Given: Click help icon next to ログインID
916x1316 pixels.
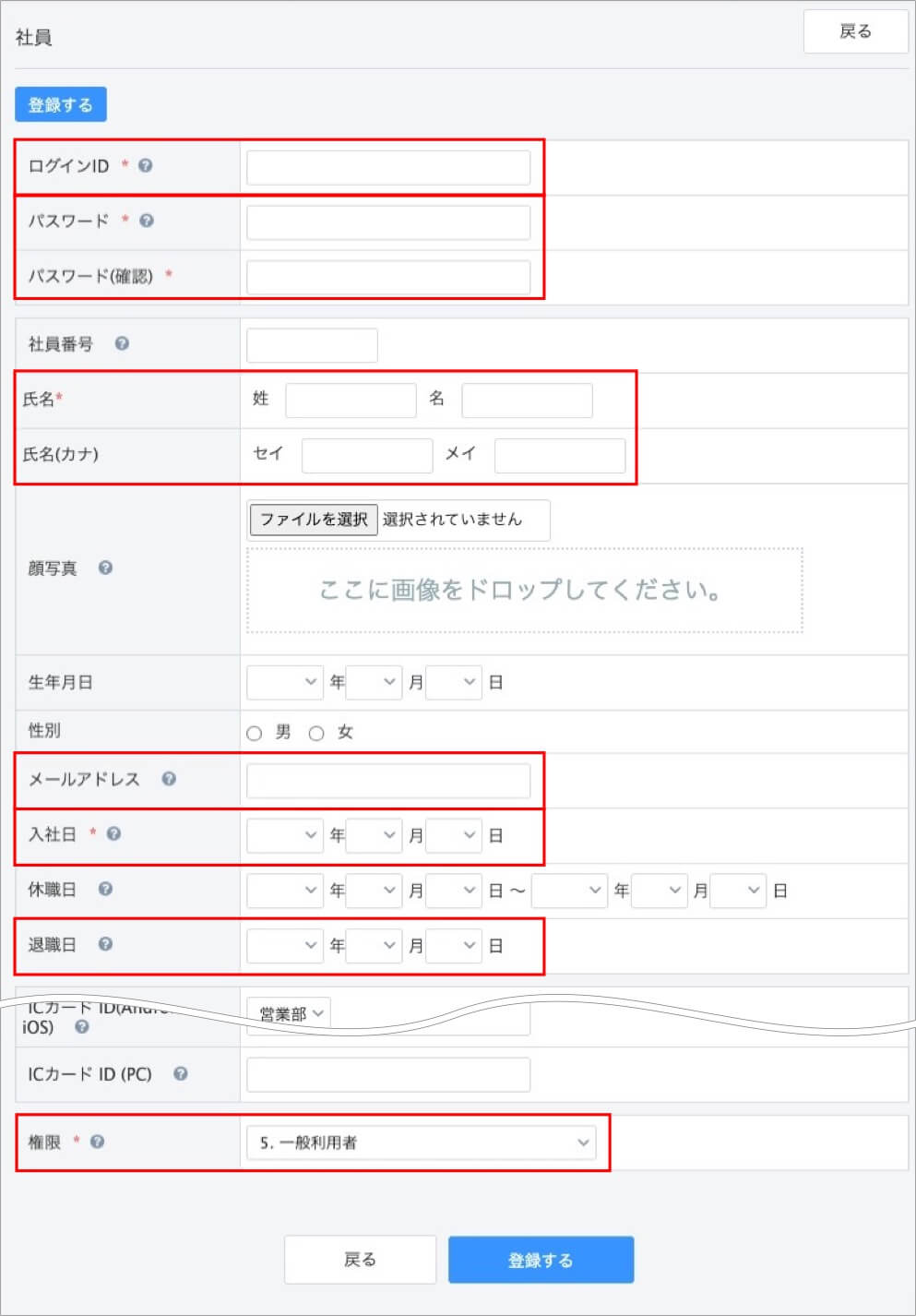Looking at the screenshot, I should pos(145,166).
